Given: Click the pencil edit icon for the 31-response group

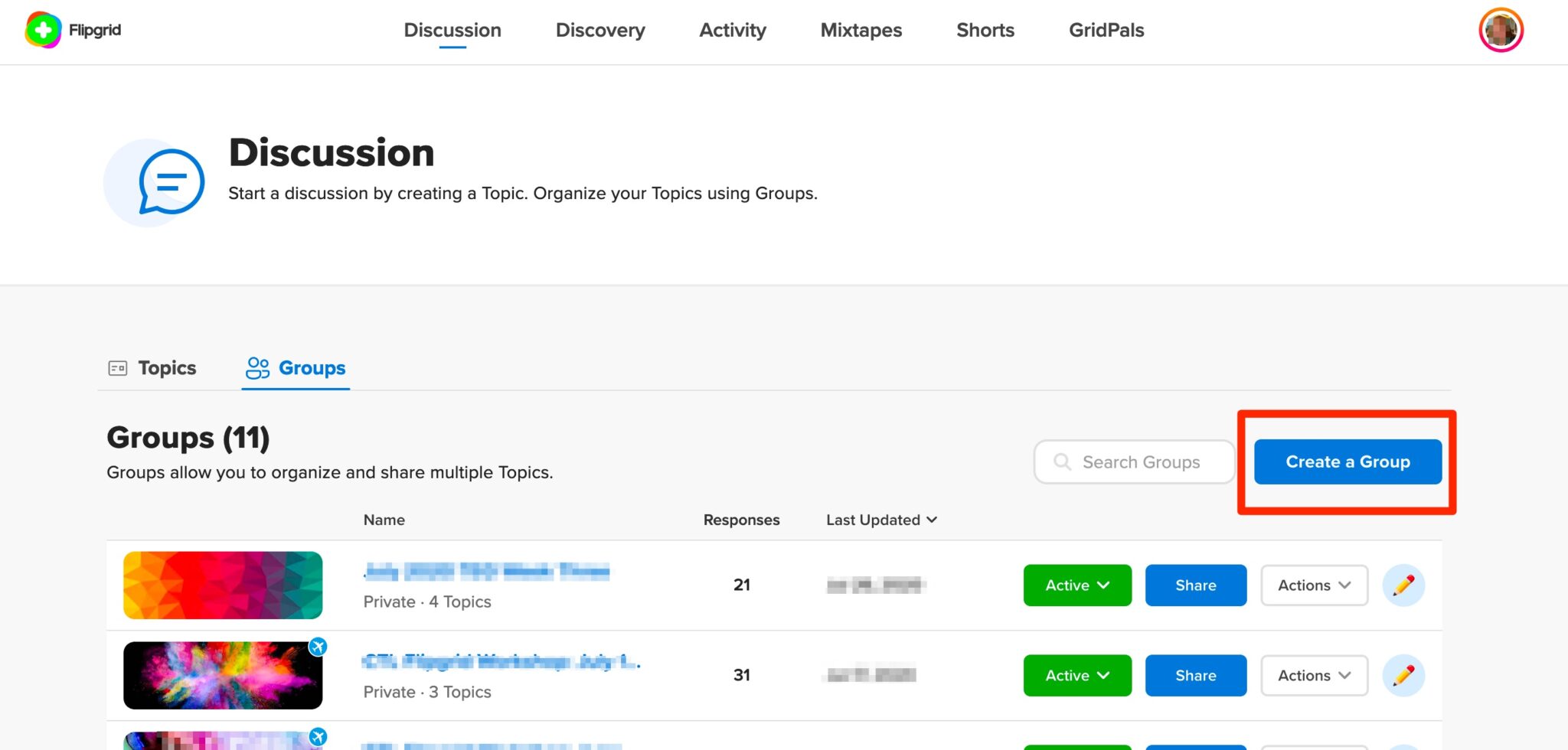Looking at the screenshot, I should coord(1403,676).
